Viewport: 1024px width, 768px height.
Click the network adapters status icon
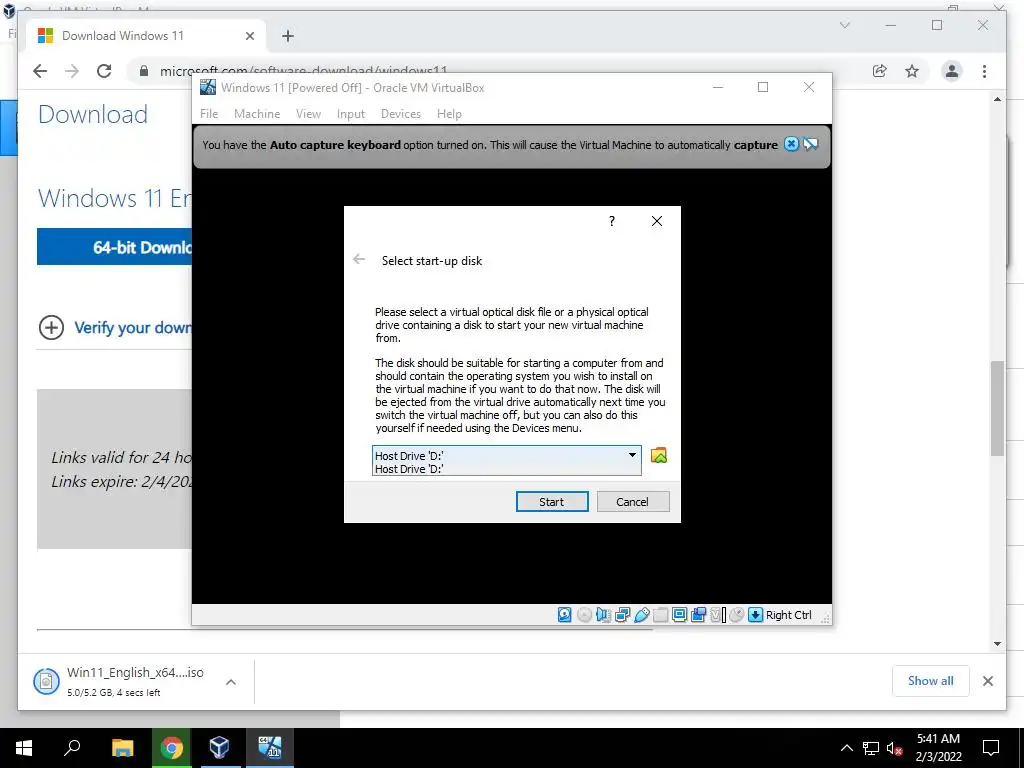(x=622, y=615)
